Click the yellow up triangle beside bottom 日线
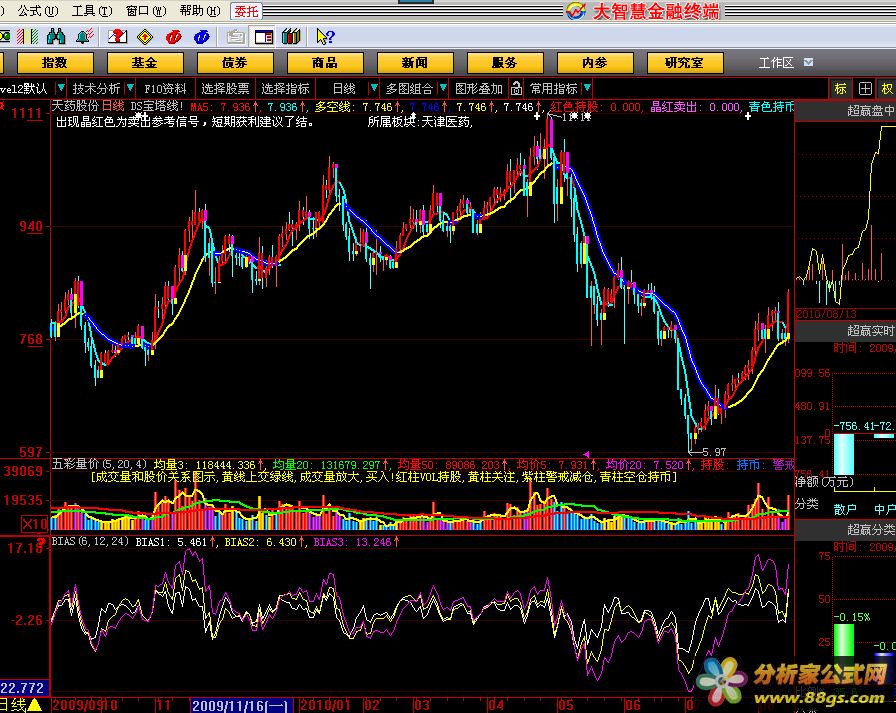This screenshot has width=896, height=713. [34, 705]
